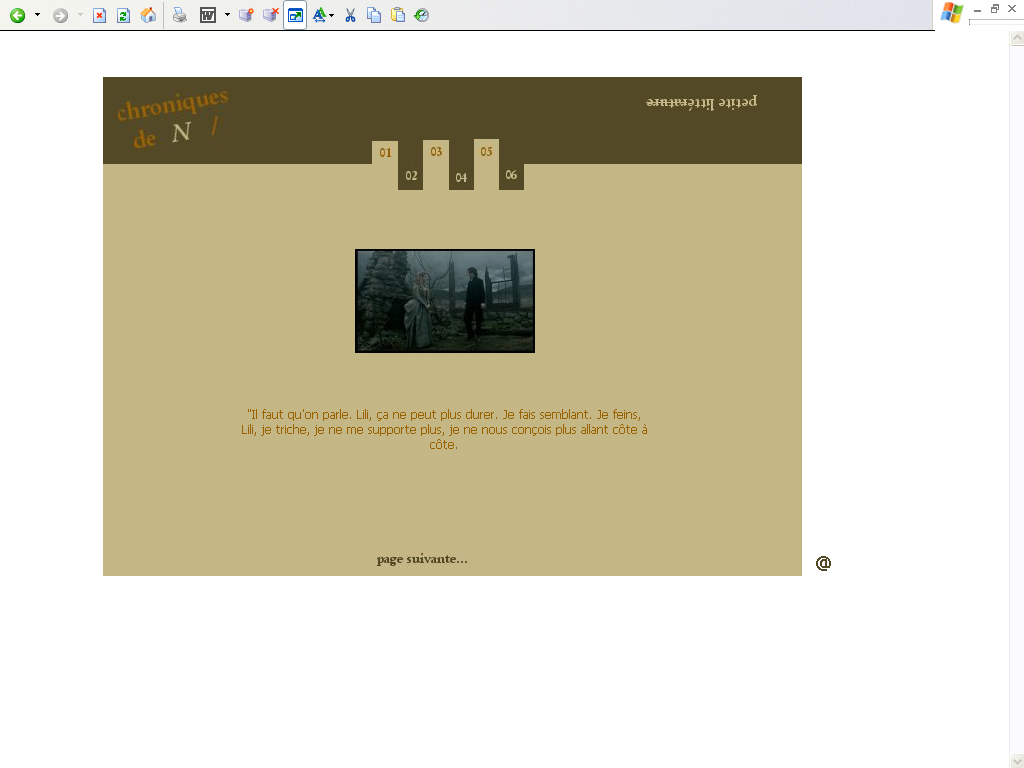Open the Back history dropdown arrow
Image resolution: width=1024 pixels, height=768 pixels.
pos(37,14)
